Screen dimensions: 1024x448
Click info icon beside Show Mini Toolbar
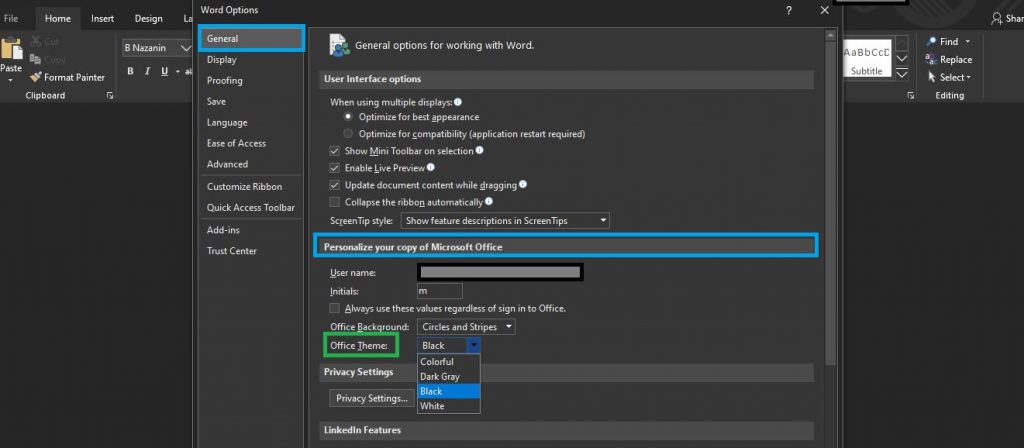[x=479, y=150]
